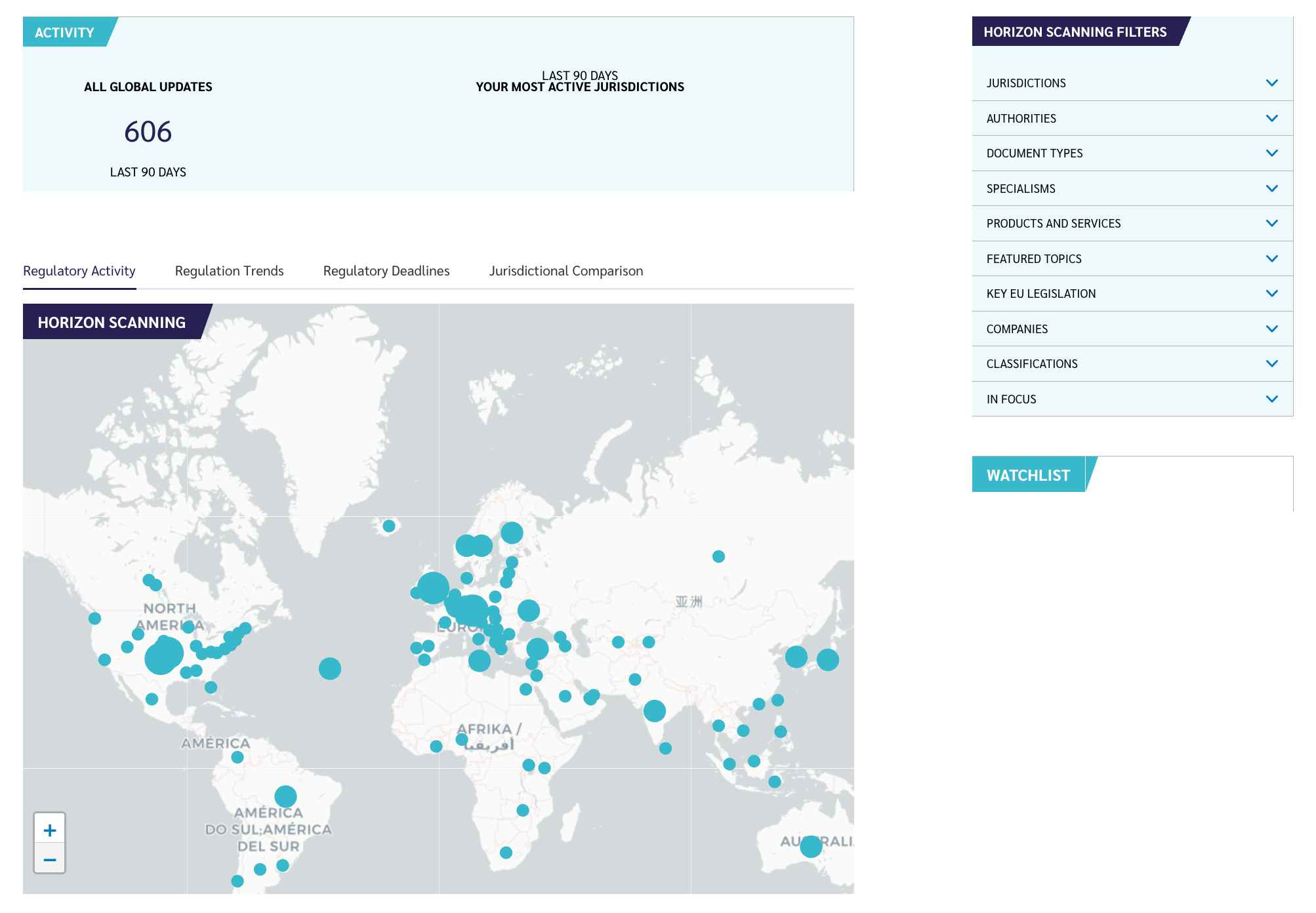Open the Regulatory Deadlines tab

pos(386,271)
